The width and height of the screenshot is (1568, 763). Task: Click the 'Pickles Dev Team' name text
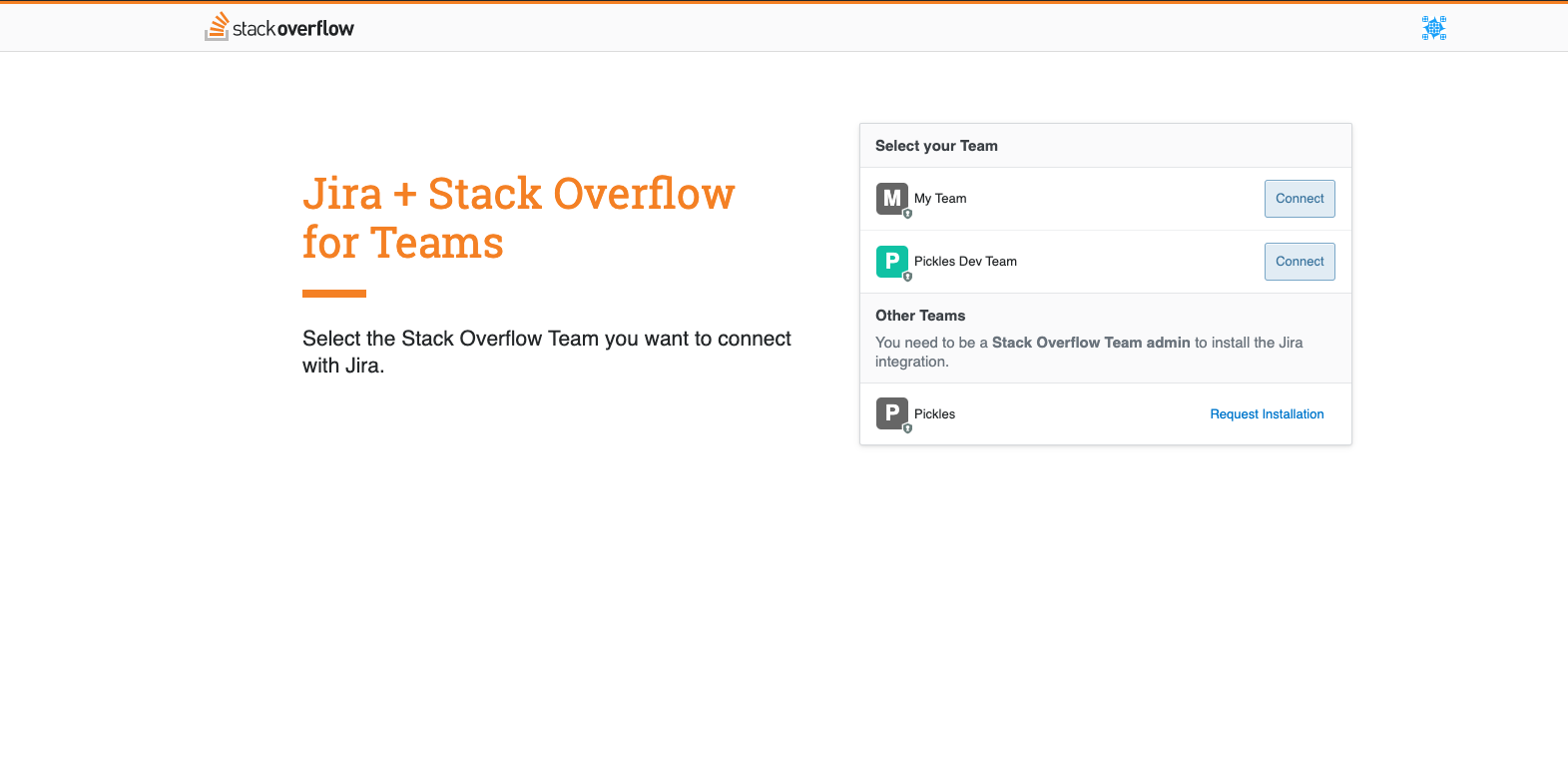tap(965, 262)
